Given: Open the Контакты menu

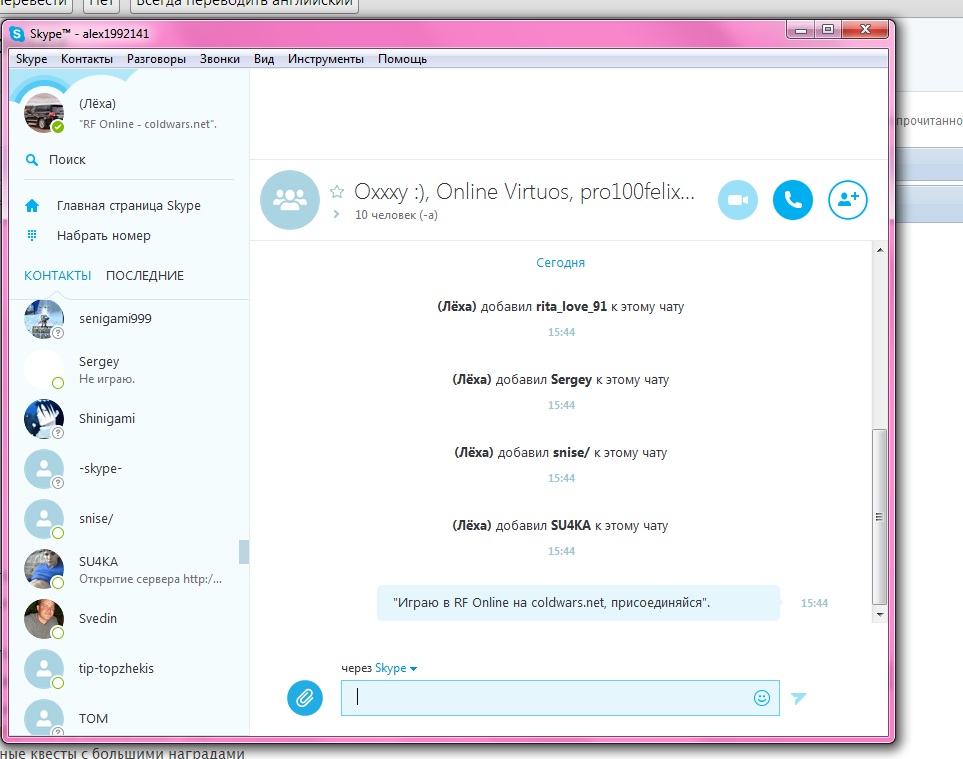Looking at the screenshot, I should pyautogui.click(x=87, y=59).
